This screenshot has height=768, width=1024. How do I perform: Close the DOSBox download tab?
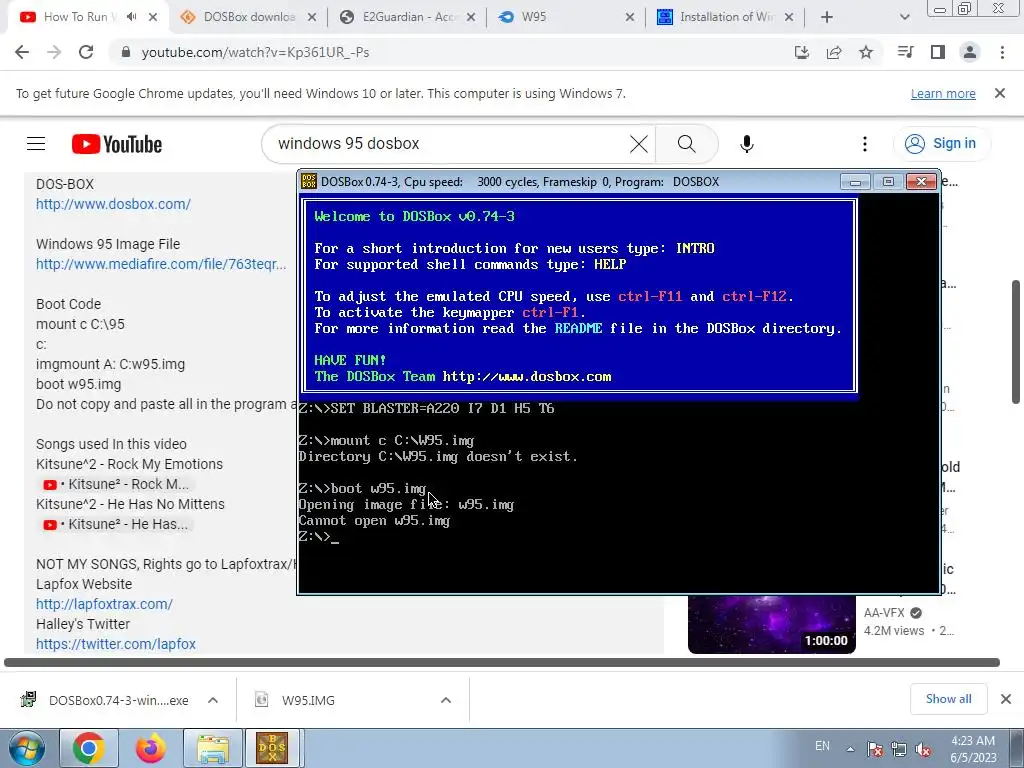coord(312,17)
